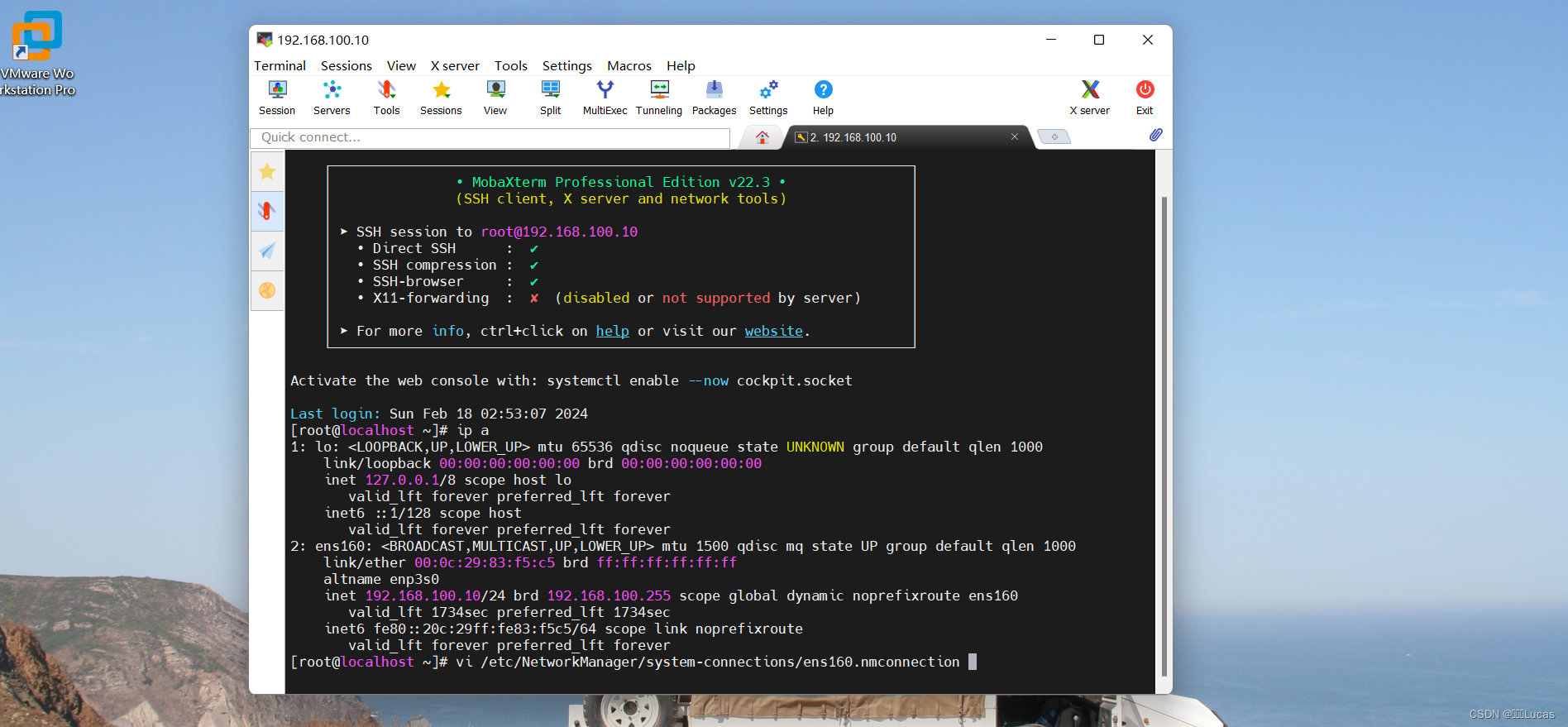The image size is (1568, 727).
Task: Click into the Quick connect field
Action: click(x=490, y=137)
